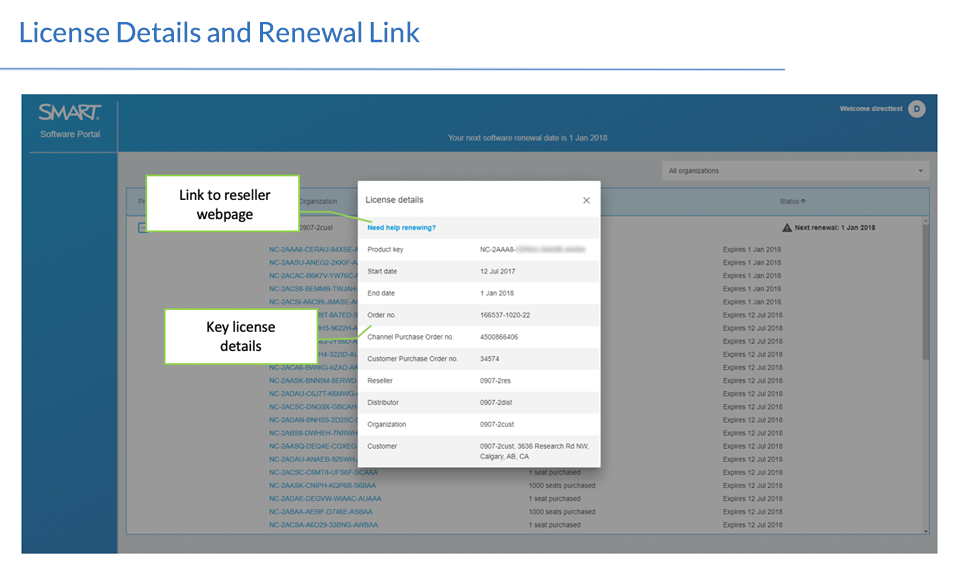Click 1 seat purchased in NC-2ADAE row

coord(554,499)
